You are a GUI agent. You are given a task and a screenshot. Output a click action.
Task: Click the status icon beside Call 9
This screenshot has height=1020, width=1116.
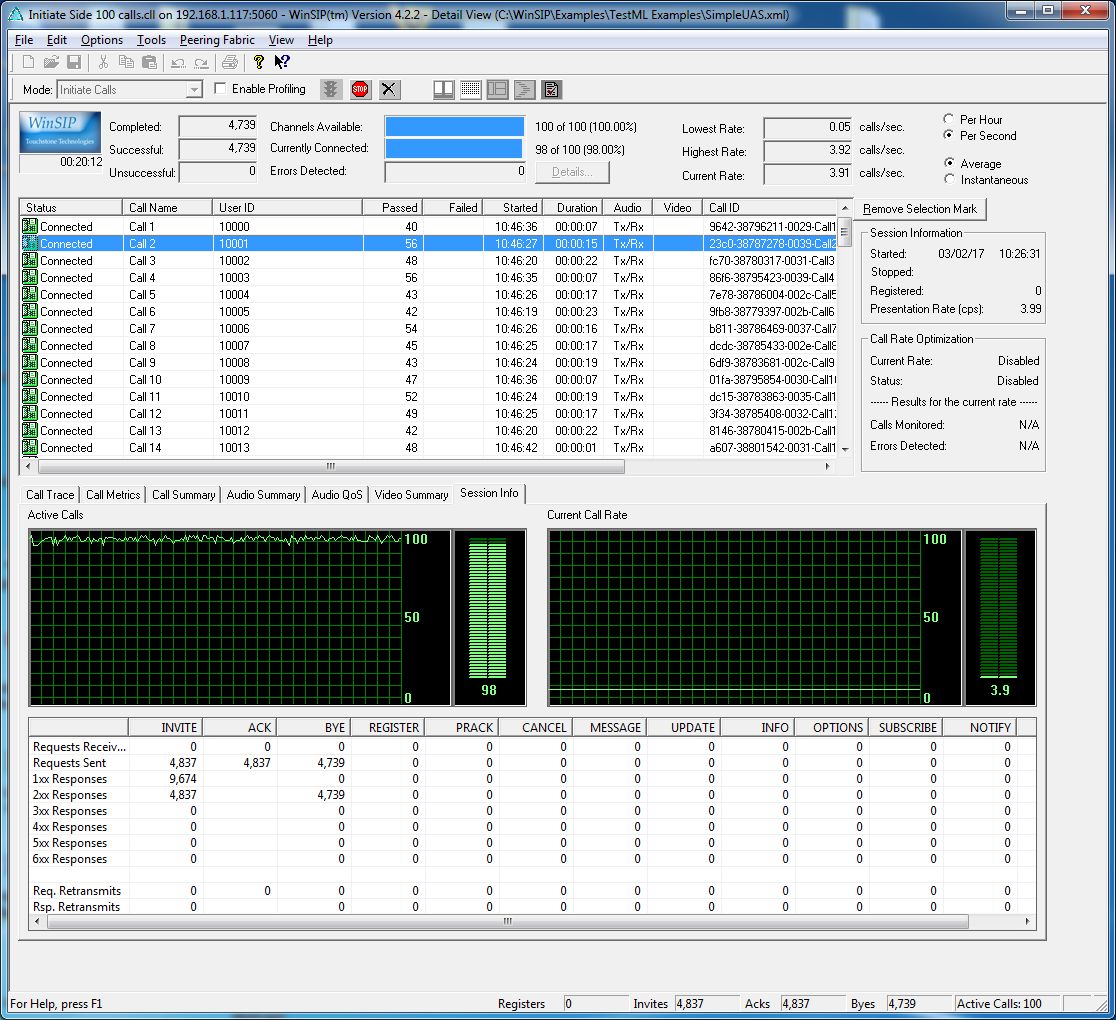point(30,362)
